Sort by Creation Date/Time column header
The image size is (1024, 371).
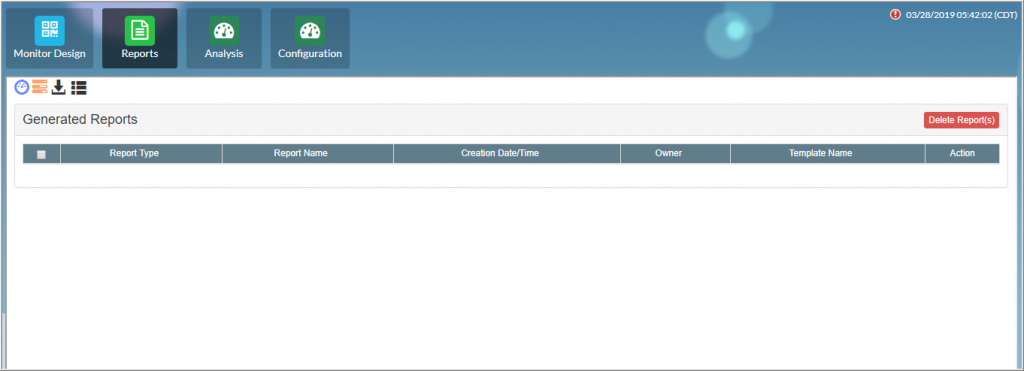[500, 153]
